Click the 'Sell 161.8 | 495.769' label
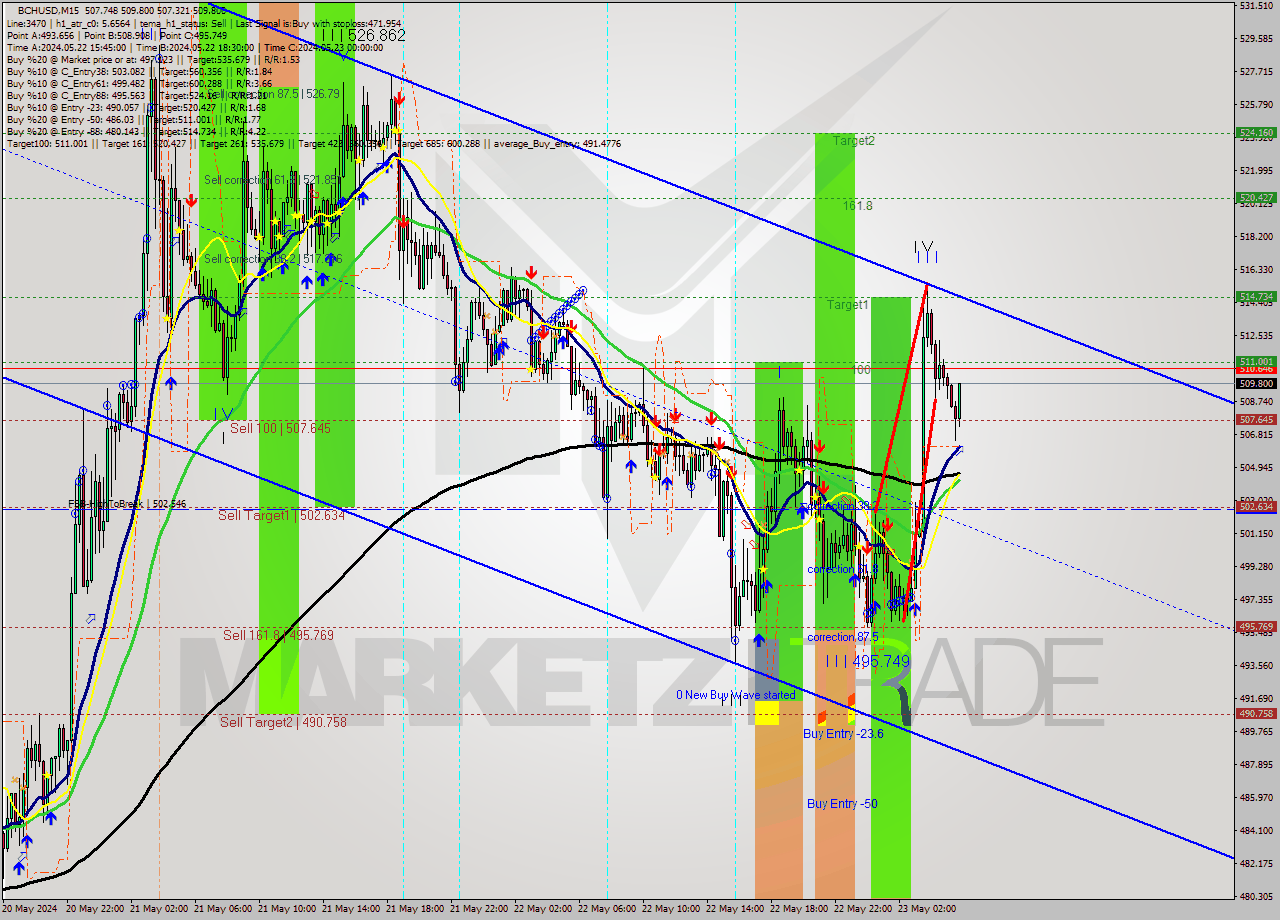 (278, 635)
